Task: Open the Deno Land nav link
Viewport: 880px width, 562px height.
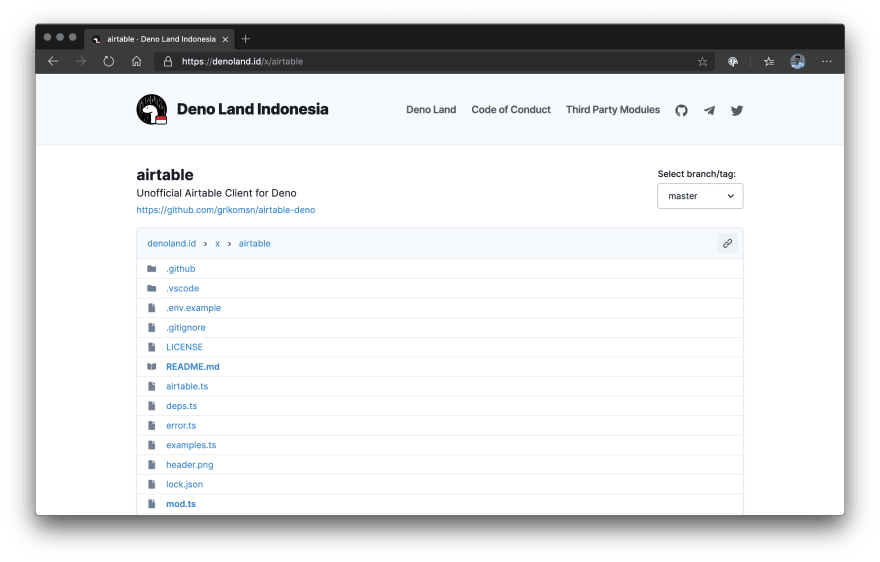Action: click(431, 109)
